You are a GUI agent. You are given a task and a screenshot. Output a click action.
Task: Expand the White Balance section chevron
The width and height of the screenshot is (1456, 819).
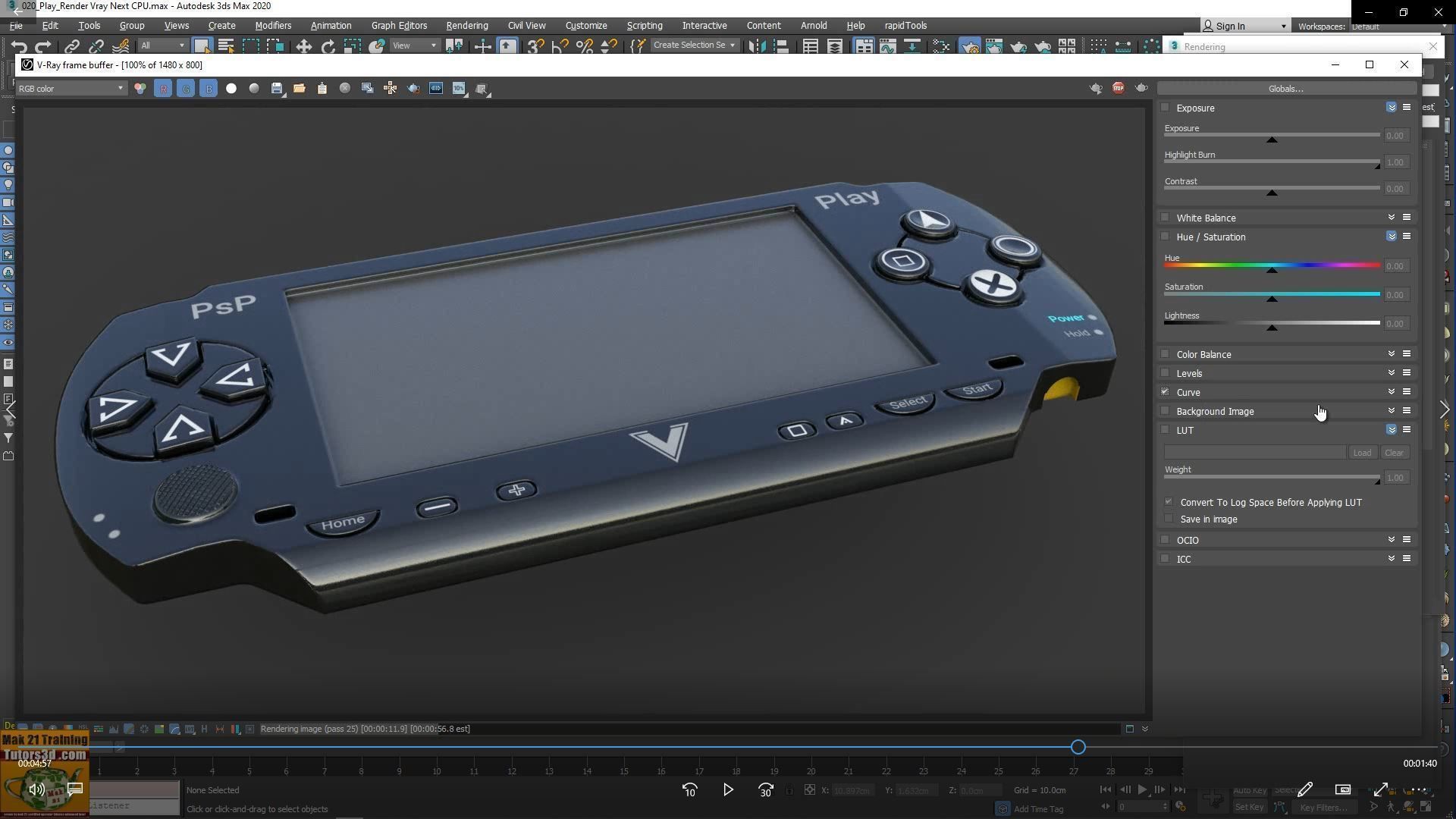point(1392,218)
